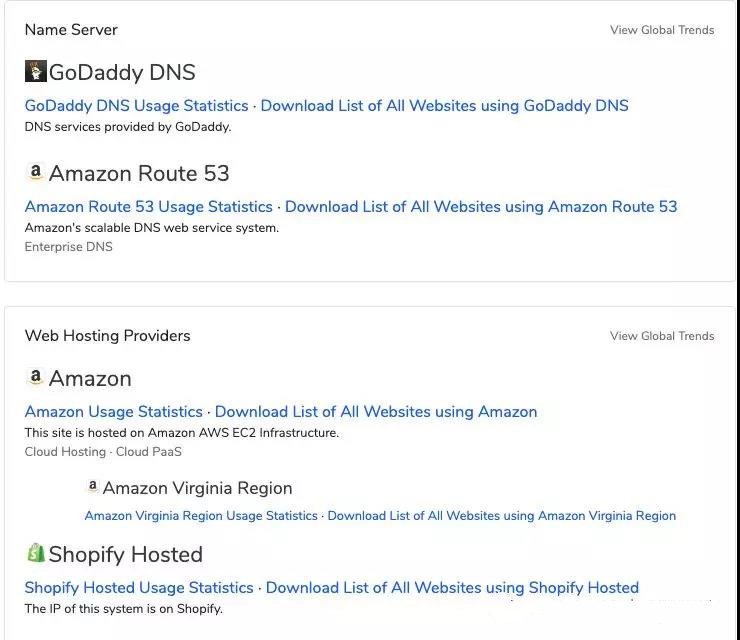Open Amazon Route 53 Usage Statistics
740x640 pixels.
point(149,207)
